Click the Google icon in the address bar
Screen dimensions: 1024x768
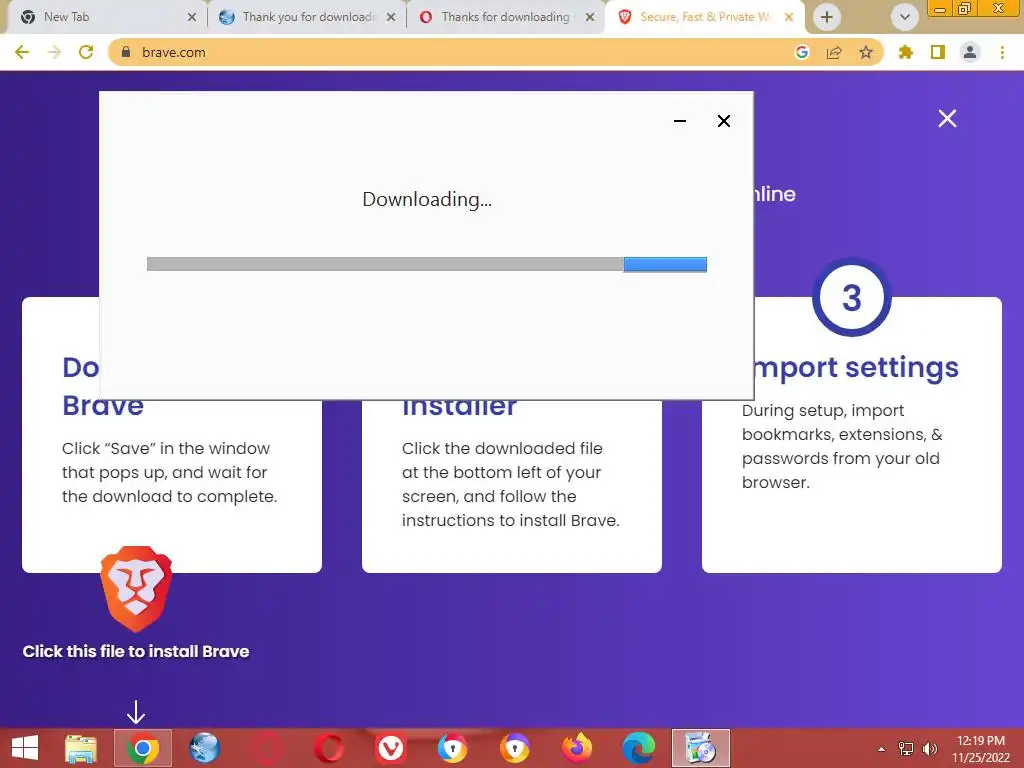coord(802,52)
